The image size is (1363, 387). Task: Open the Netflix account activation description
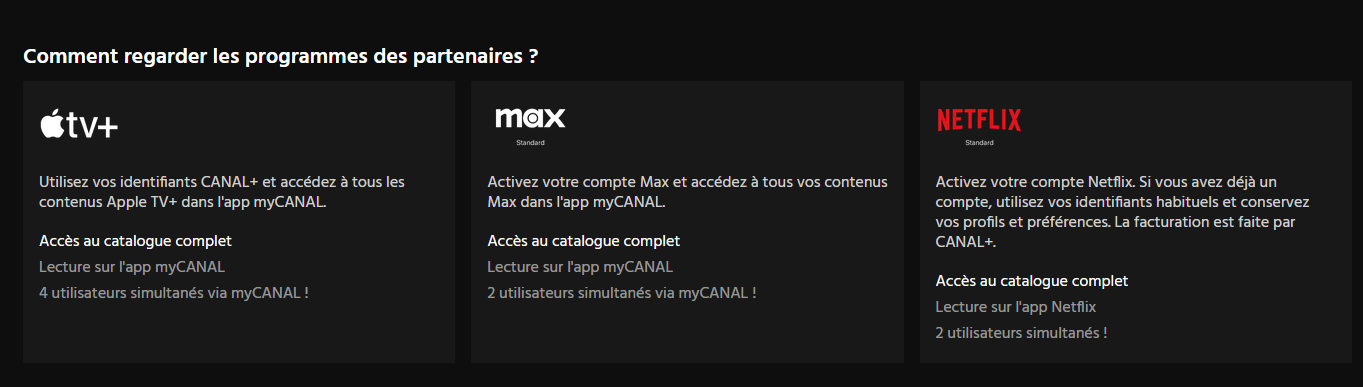[x=1123, y=211]
